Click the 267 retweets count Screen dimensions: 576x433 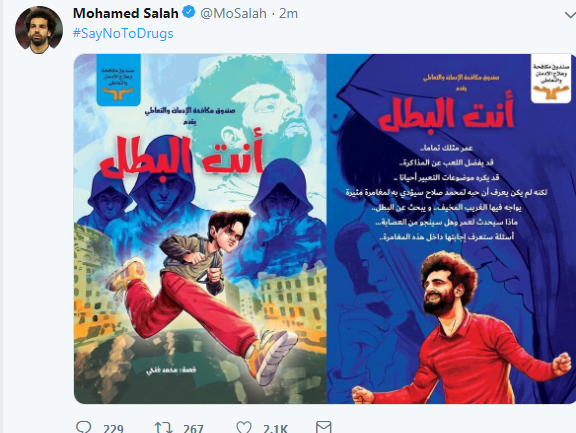click(x=193, y=429)
